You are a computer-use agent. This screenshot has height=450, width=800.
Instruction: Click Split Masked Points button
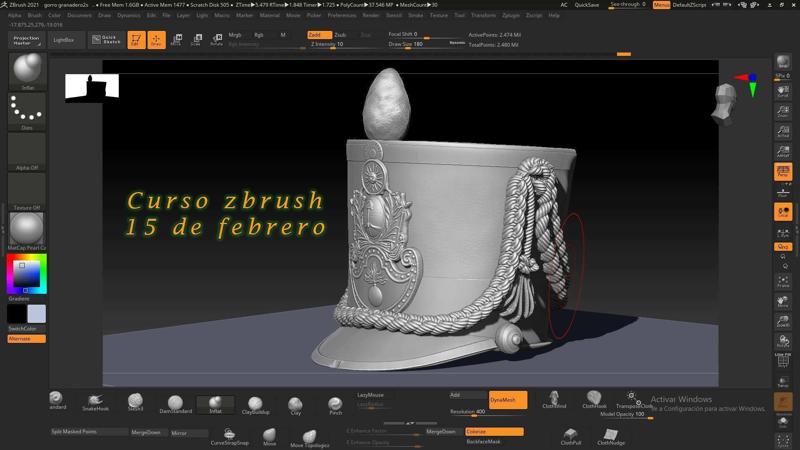89,432
